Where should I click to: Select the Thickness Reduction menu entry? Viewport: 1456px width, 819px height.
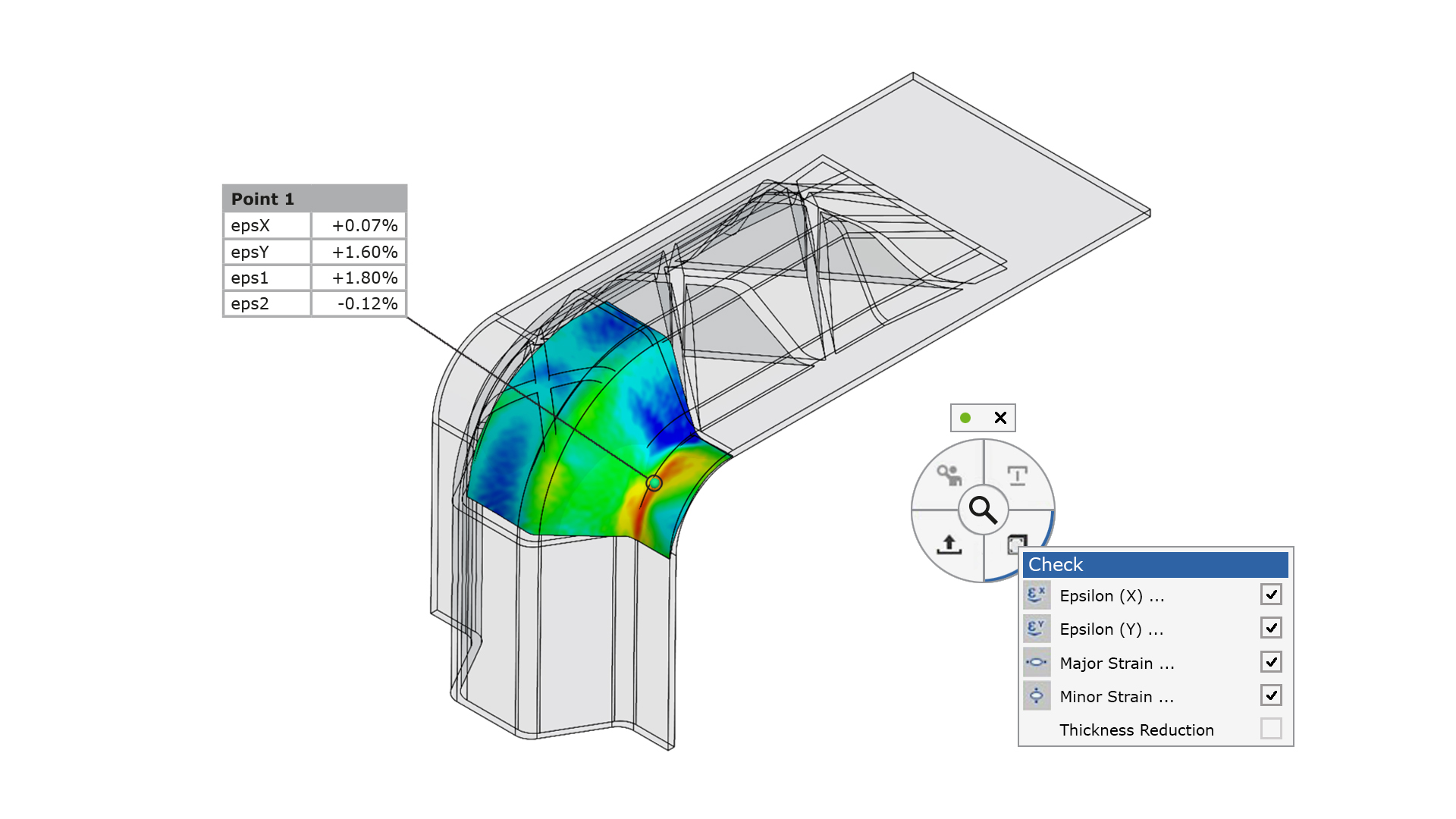(x=1136, y=730)
